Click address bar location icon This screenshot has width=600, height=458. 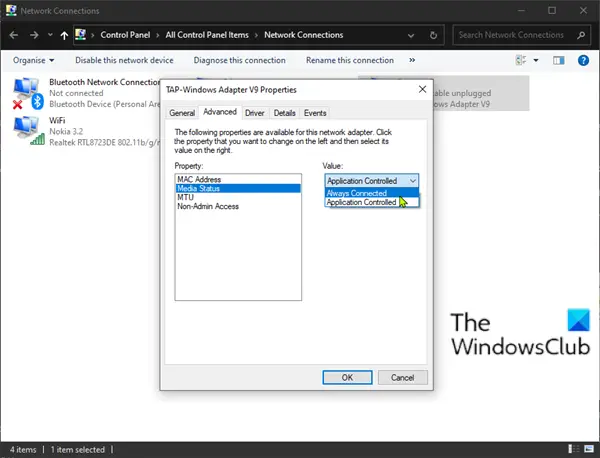click(80, 35)
